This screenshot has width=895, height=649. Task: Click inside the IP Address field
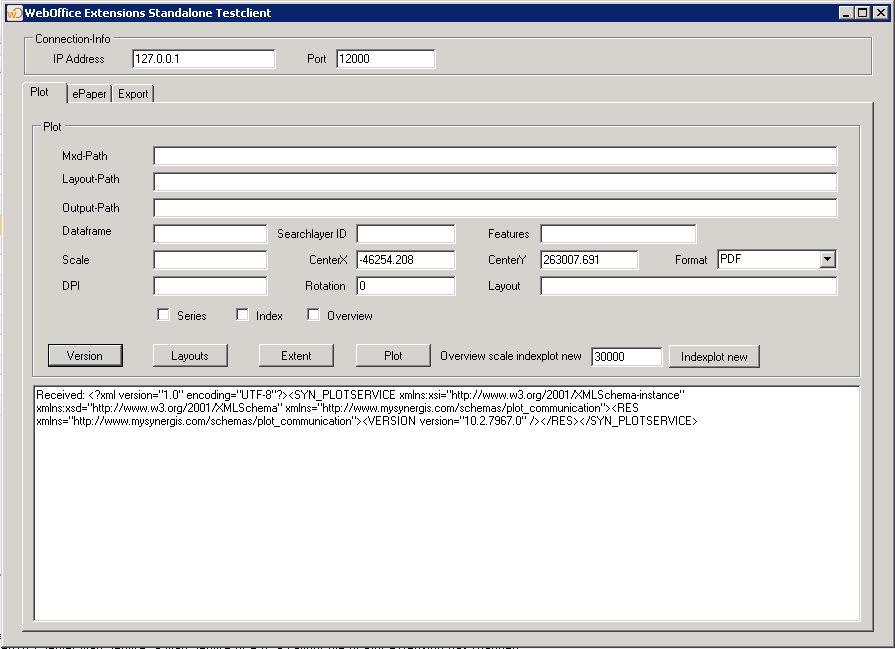point(203,59)
